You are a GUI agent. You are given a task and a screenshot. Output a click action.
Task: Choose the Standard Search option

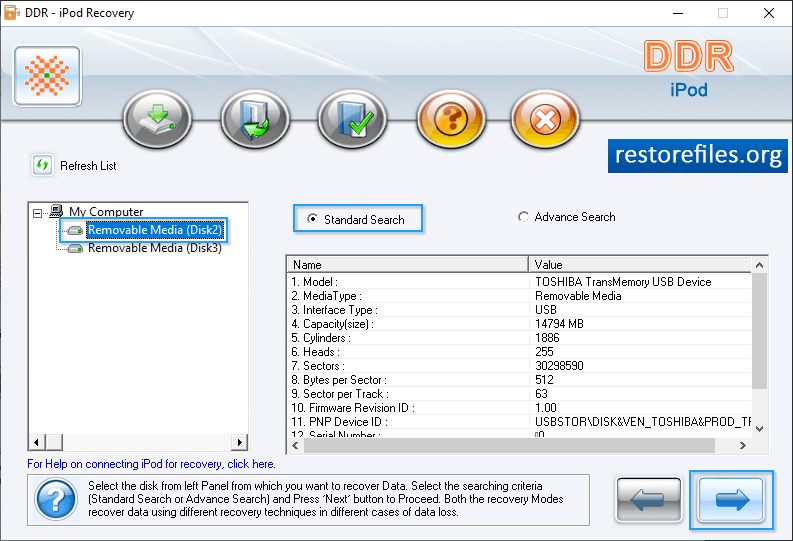pos(357,219)
